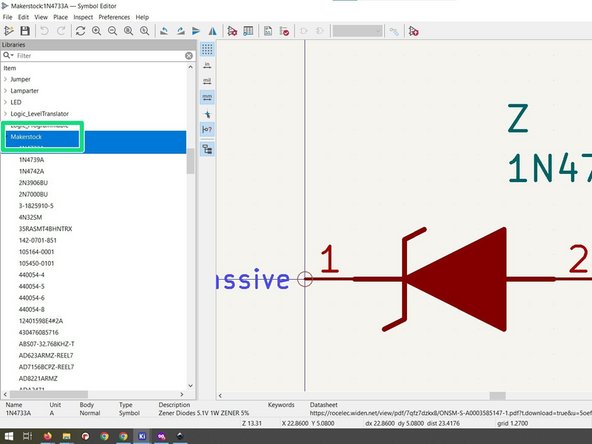This screenshot has width=592, height=444.
Task: Open the Edit menu
Action: click(23, 17)
